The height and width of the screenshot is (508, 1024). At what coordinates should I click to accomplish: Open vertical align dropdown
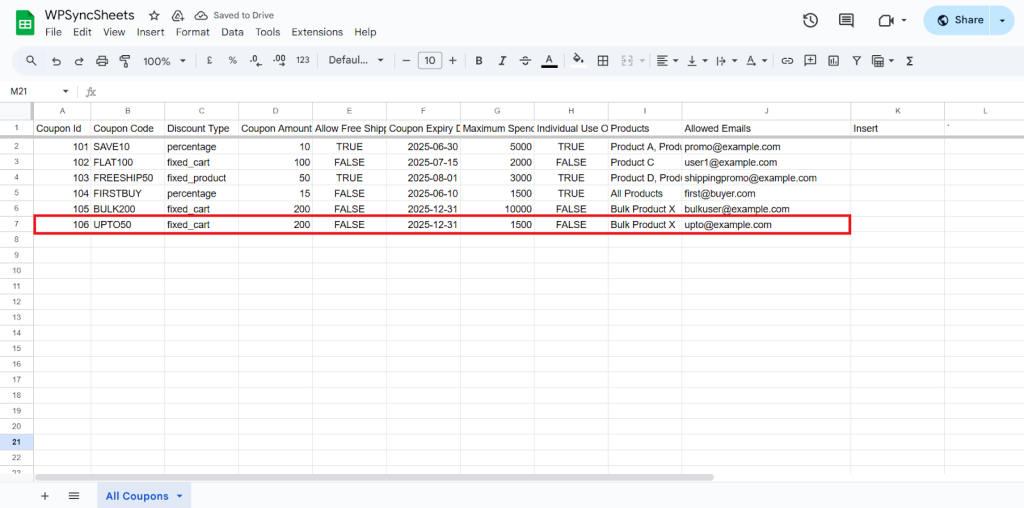click(x=697, y=61)
